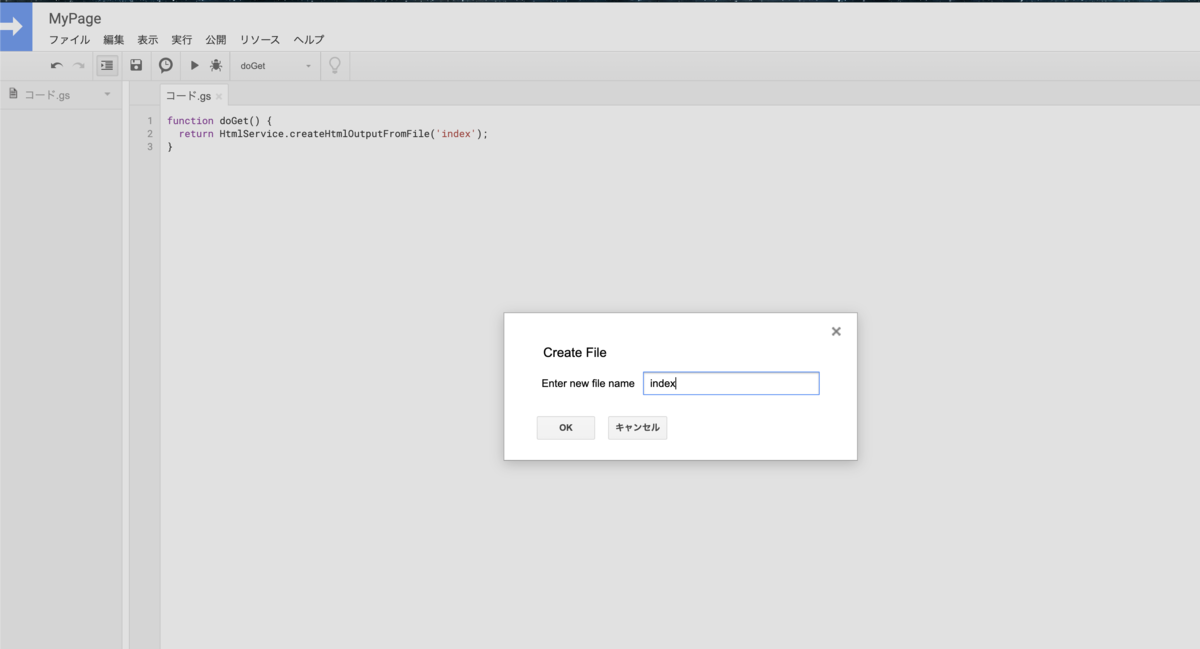Click the 'Enter new file name' label
Viewport: 1200px width, 649px height.
[588, 383]
